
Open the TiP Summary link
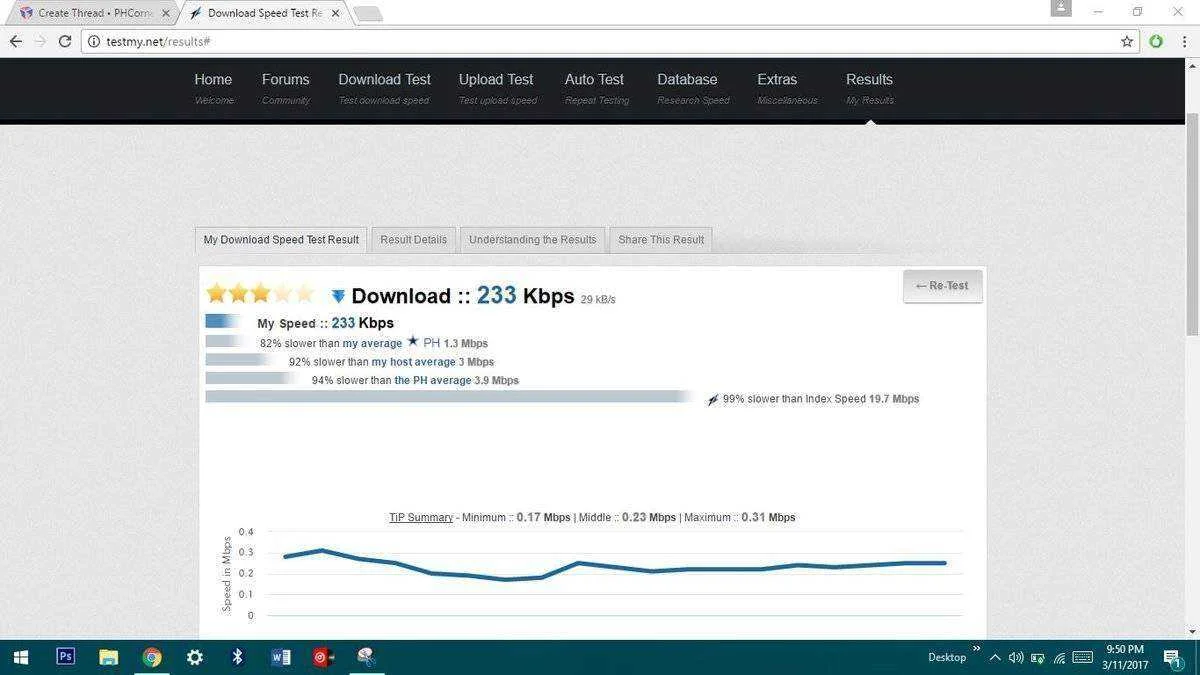[x=421, y=518]
